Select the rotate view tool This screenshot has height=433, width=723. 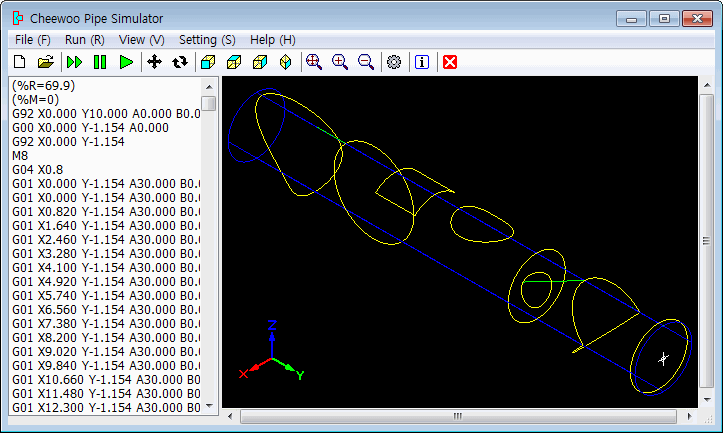point(180,62)
